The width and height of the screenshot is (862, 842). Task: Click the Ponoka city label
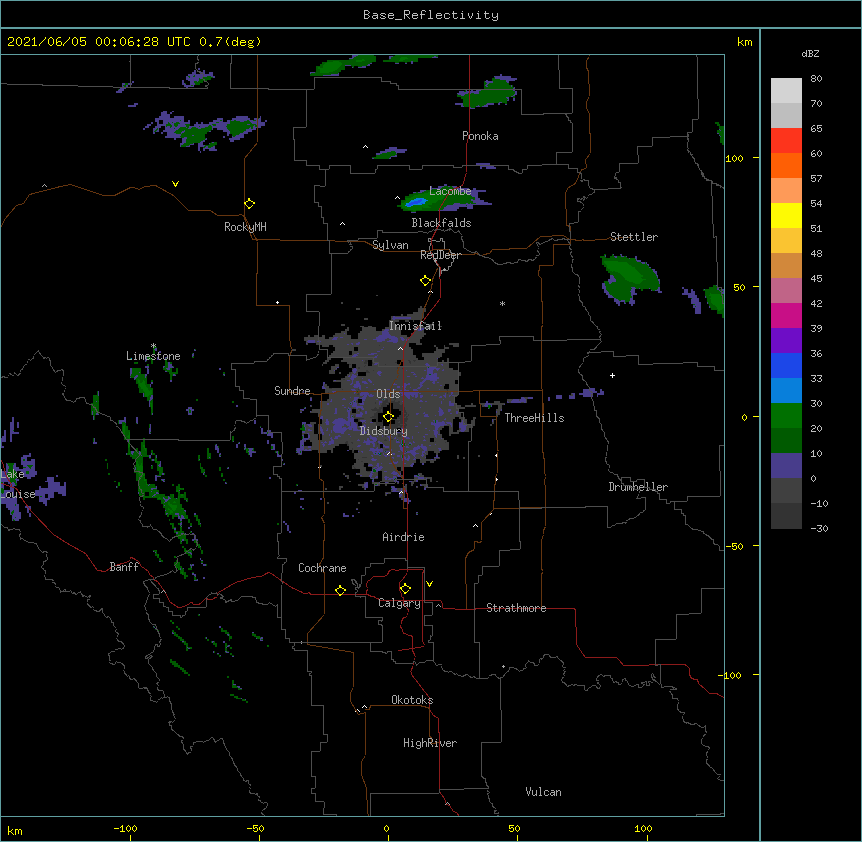pos(480,136)
